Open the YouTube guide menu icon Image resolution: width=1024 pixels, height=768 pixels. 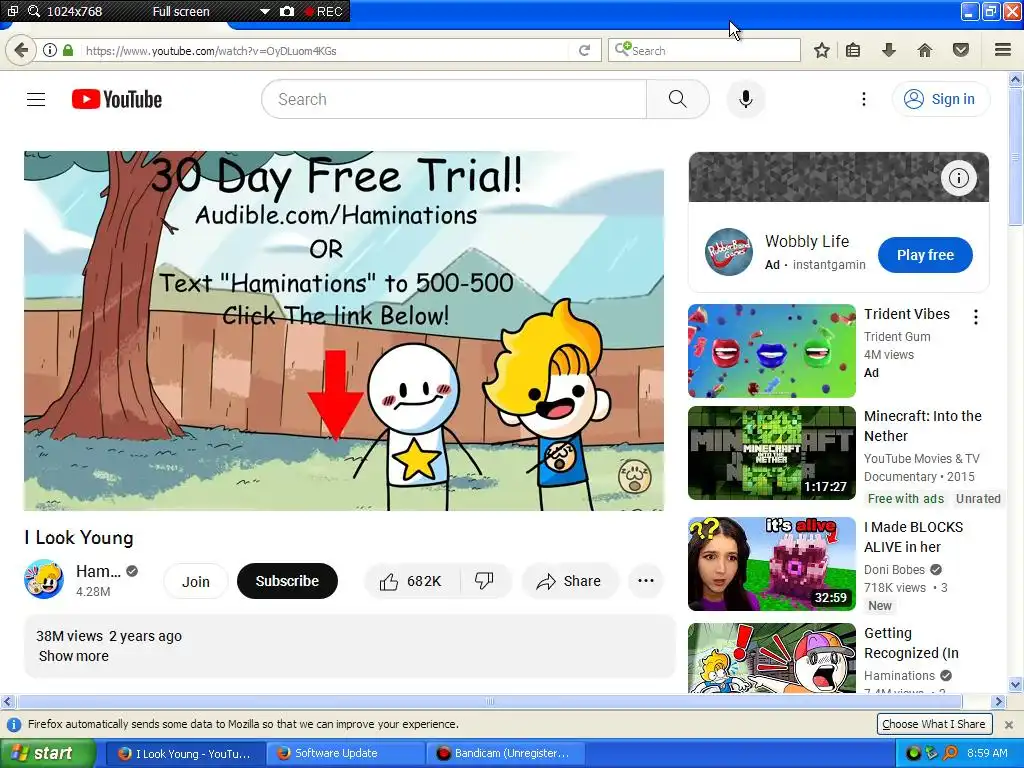pos(36,99)
